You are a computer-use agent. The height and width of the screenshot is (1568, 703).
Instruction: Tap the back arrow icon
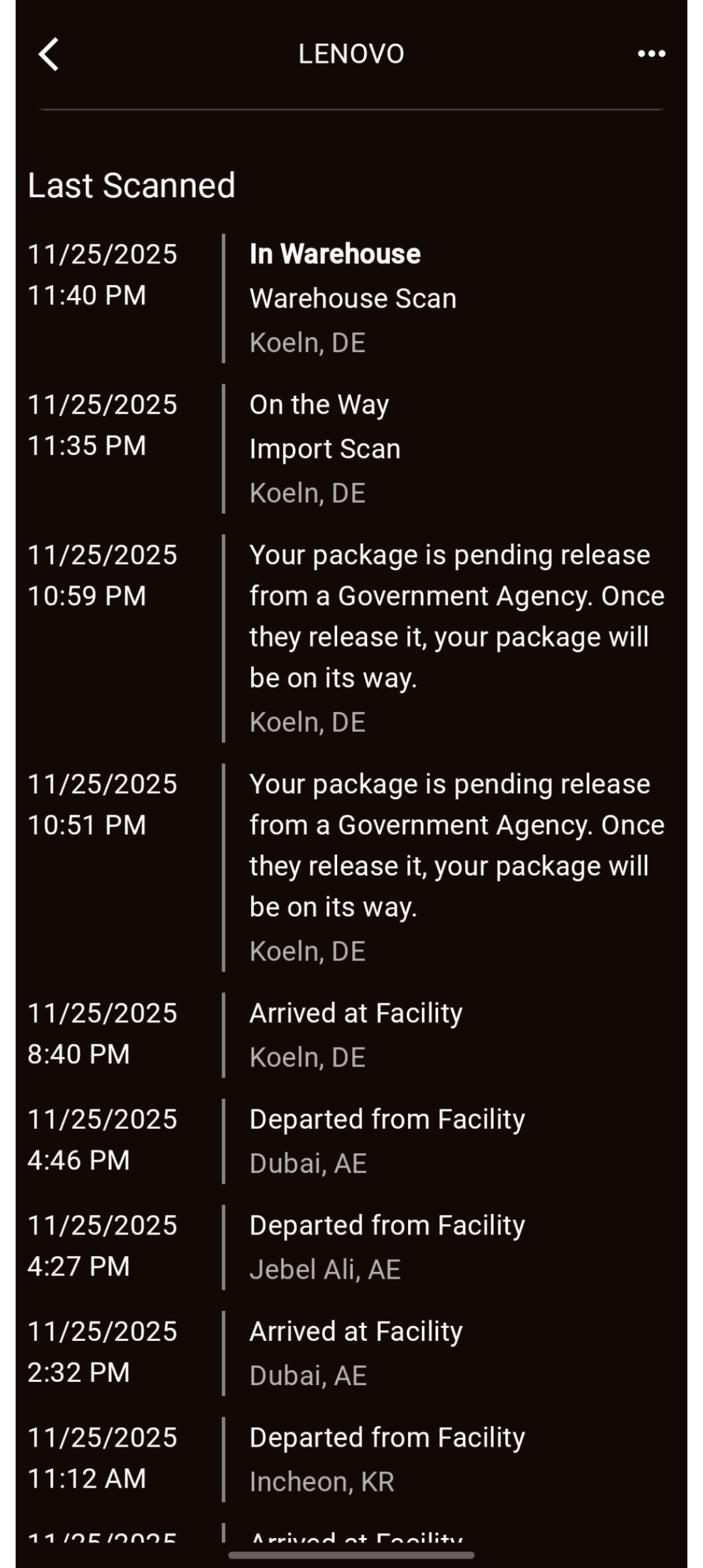click(x=49, y=54)
